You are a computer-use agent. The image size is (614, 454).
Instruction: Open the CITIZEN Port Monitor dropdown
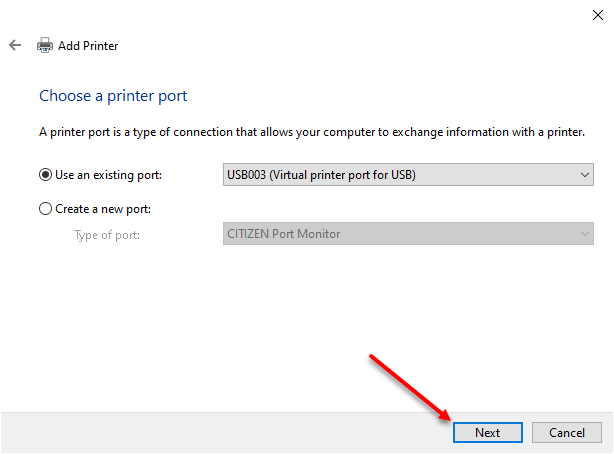click(x=408, y=234)
